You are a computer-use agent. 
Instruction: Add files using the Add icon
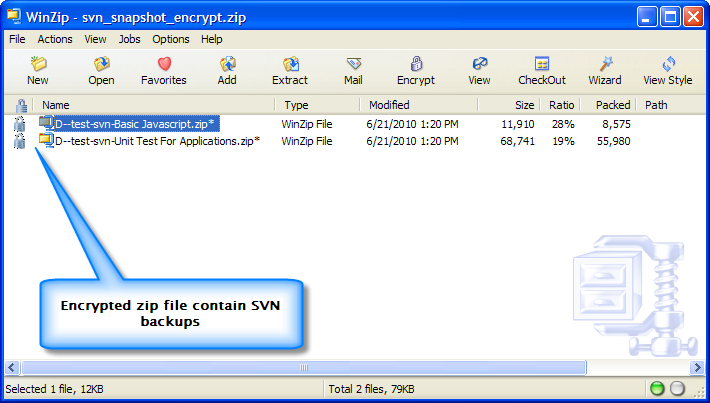227,64
